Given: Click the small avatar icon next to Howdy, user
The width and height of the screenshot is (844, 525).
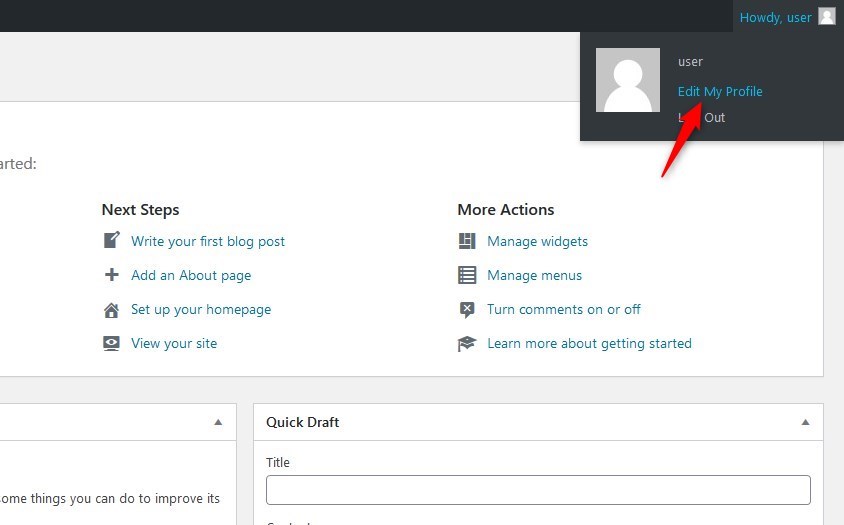Looking at the screenshot, I should 826,16.
